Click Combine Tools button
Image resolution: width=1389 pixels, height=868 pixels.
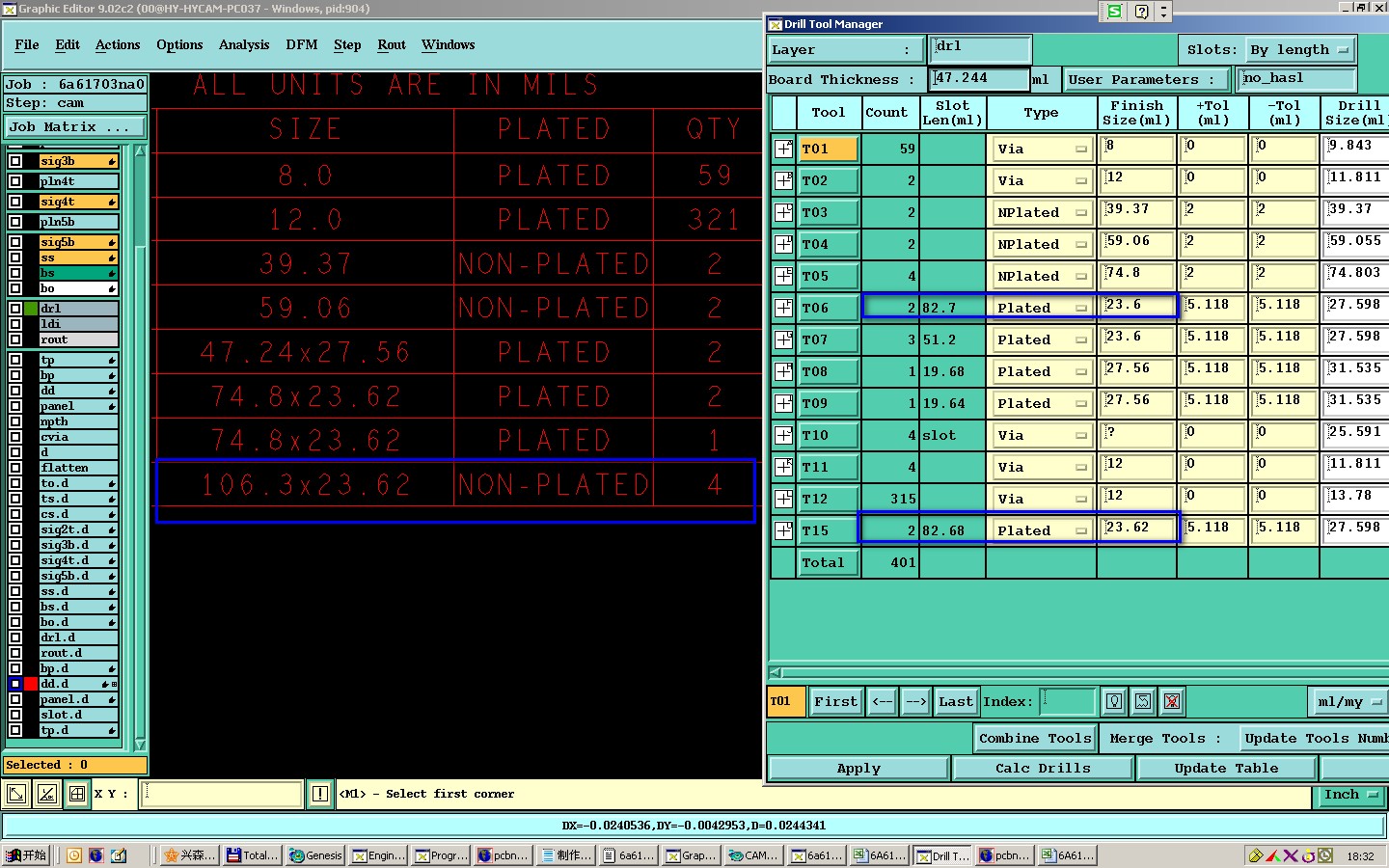tap(1035, 738)
